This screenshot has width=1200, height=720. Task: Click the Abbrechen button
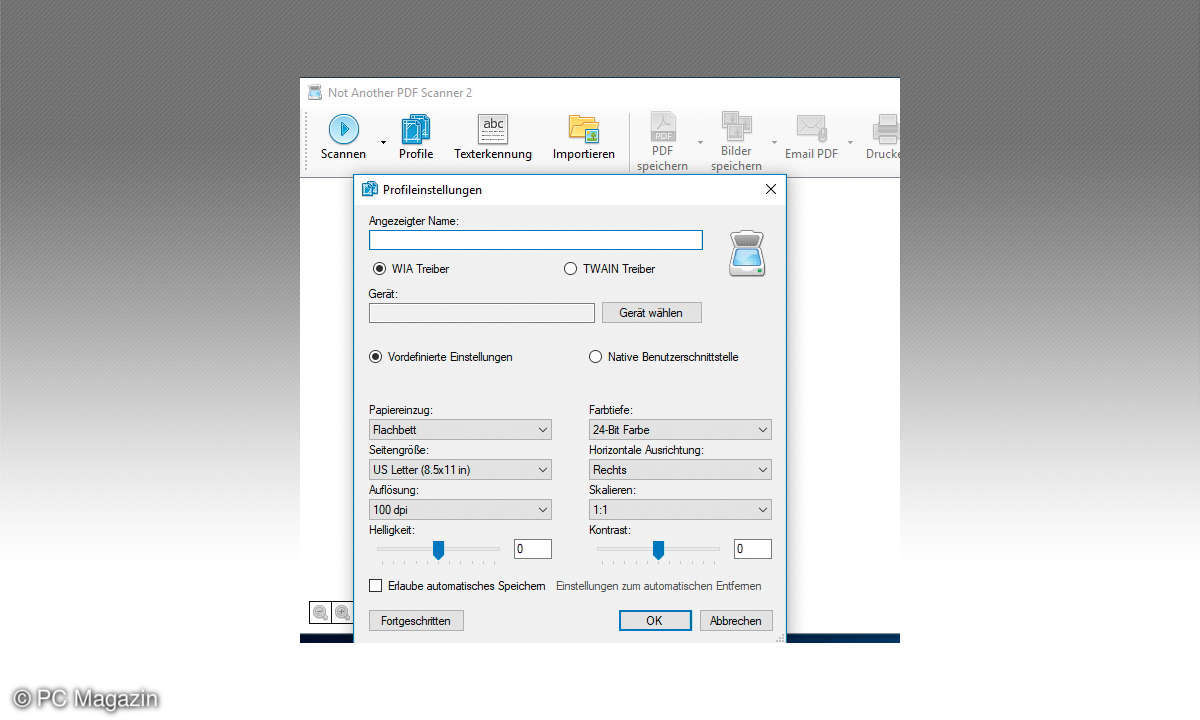click(x=736, y=621)
